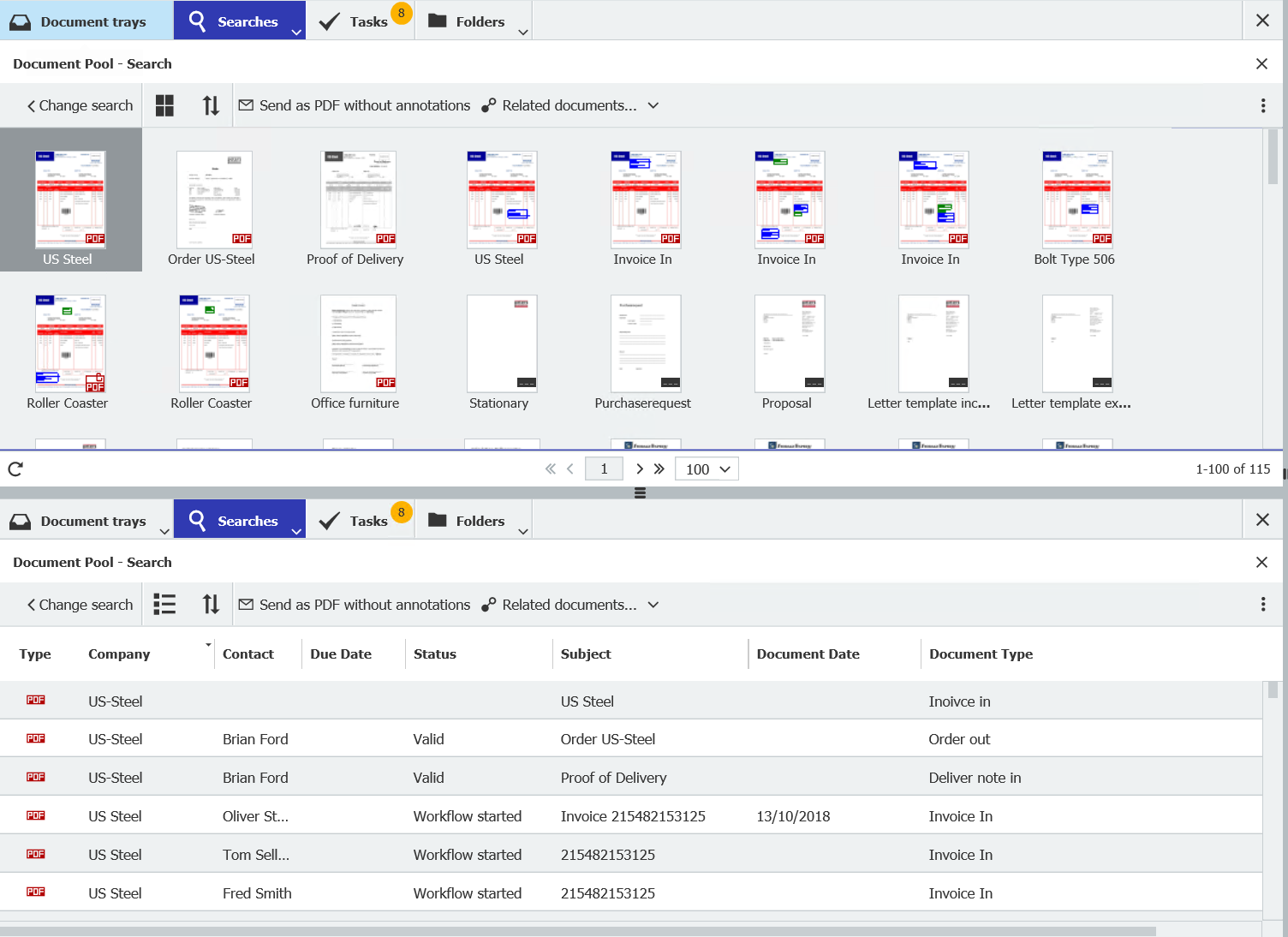Click the list view icon in lower toolbar
1288x937 pixels.
(164, 605)
